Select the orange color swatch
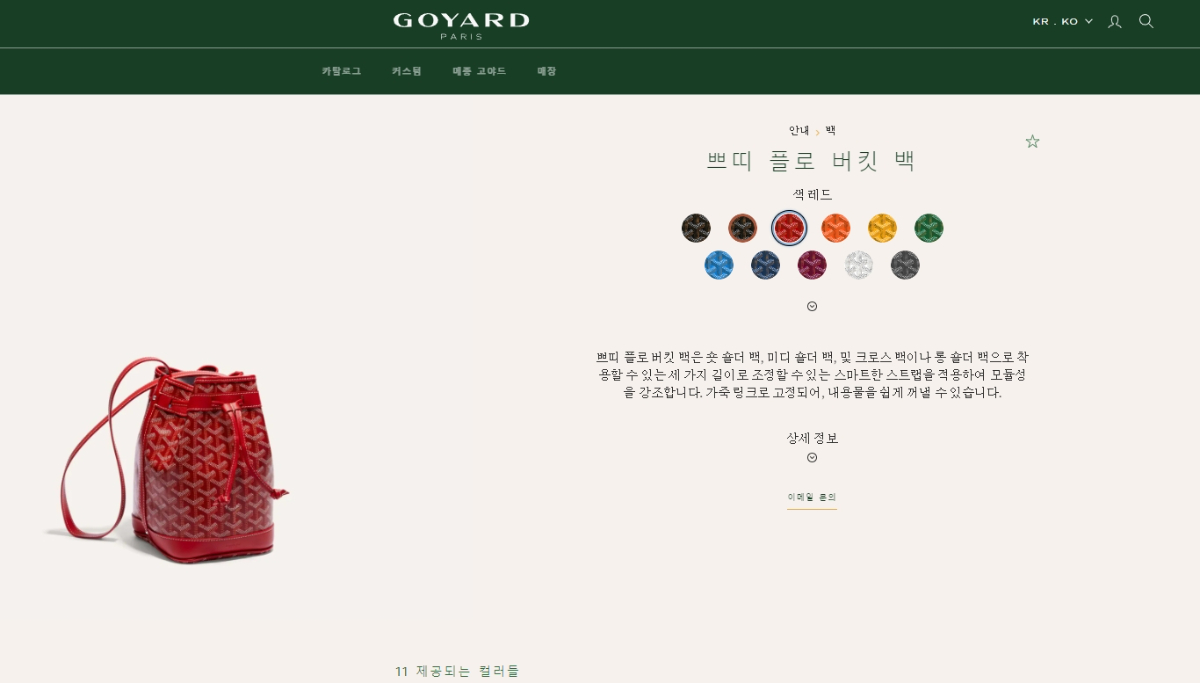 (835, 228)
